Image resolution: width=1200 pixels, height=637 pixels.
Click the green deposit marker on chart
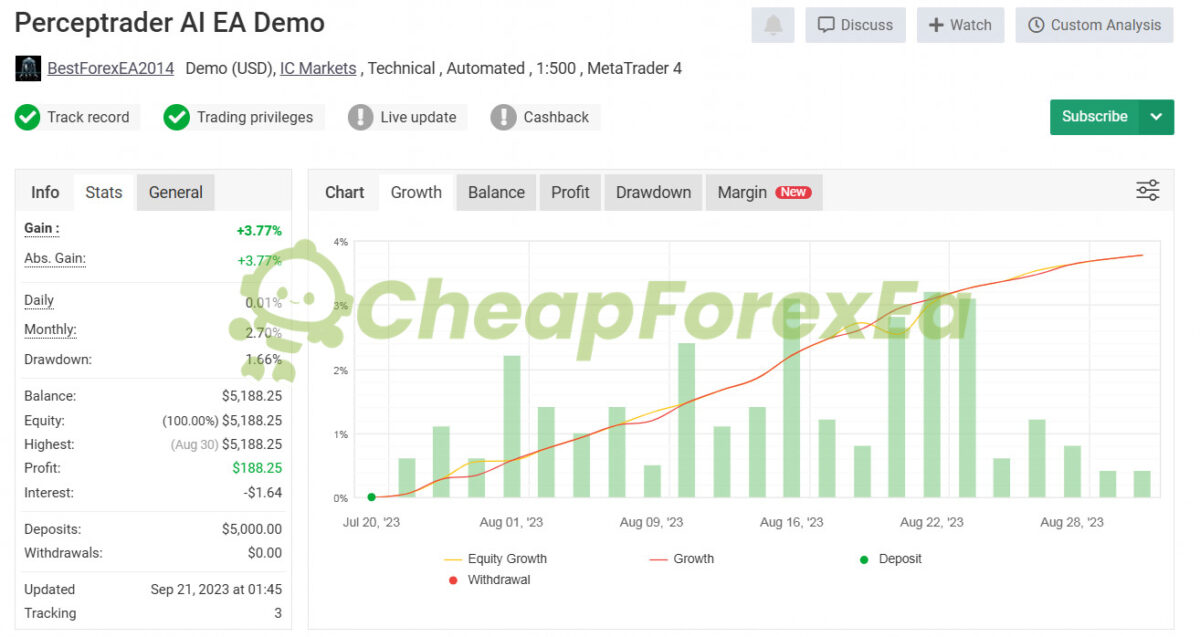point(371,497)
